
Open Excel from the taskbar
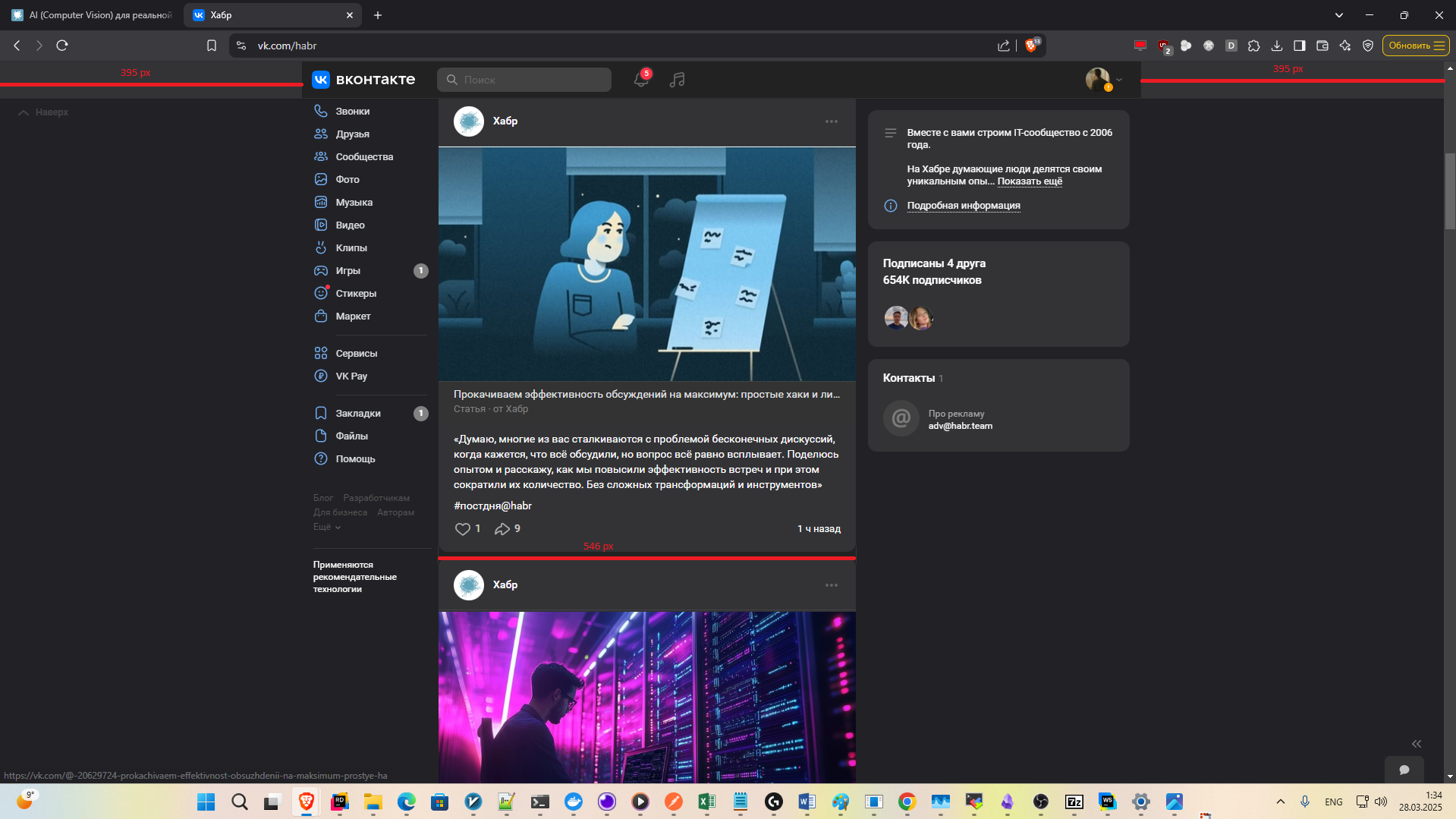pyautogui.click(x=707, y=802)
